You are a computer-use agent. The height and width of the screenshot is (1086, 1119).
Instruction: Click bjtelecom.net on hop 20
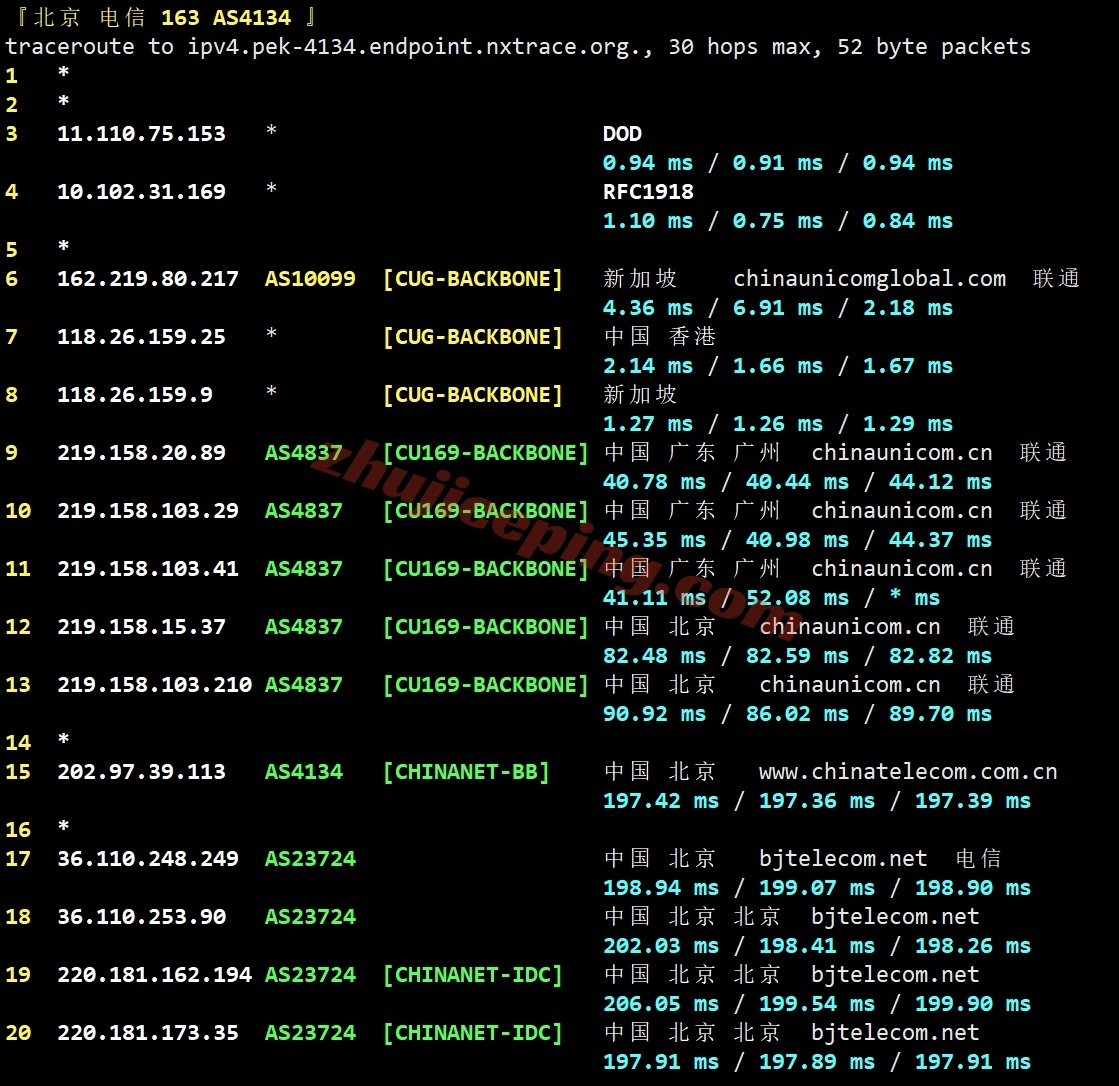[x=896, y=1033]
